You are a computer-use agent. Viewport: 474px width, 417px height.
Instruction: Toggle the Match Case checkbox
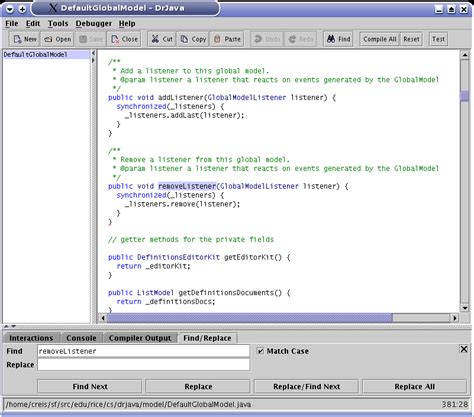click(x=260, y=351)
